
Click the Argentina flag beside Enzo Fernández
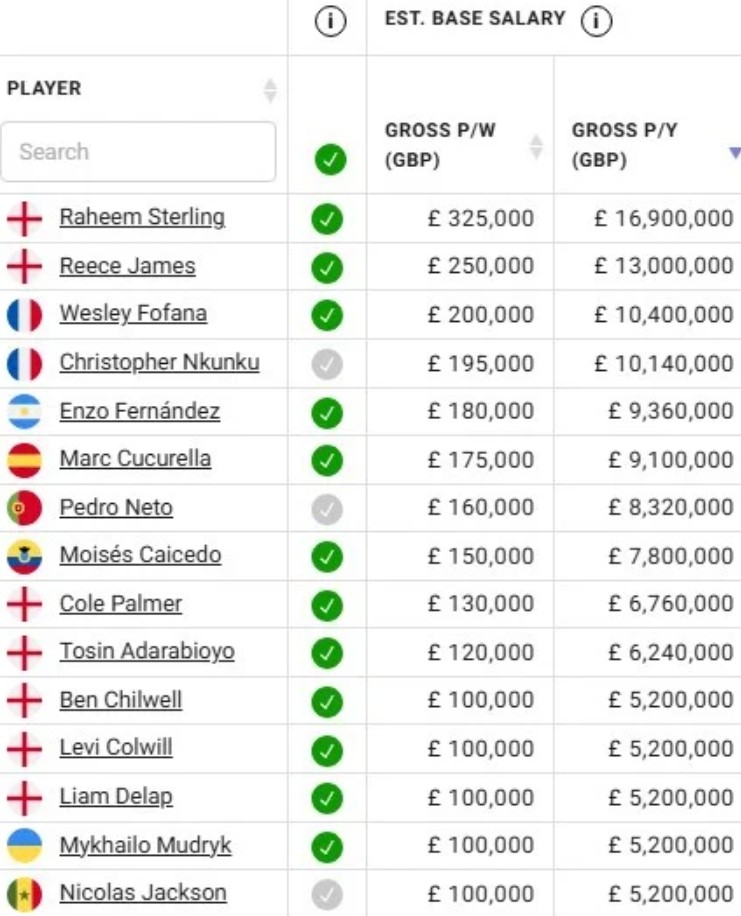pyautogui.click(x=25, y=412)
